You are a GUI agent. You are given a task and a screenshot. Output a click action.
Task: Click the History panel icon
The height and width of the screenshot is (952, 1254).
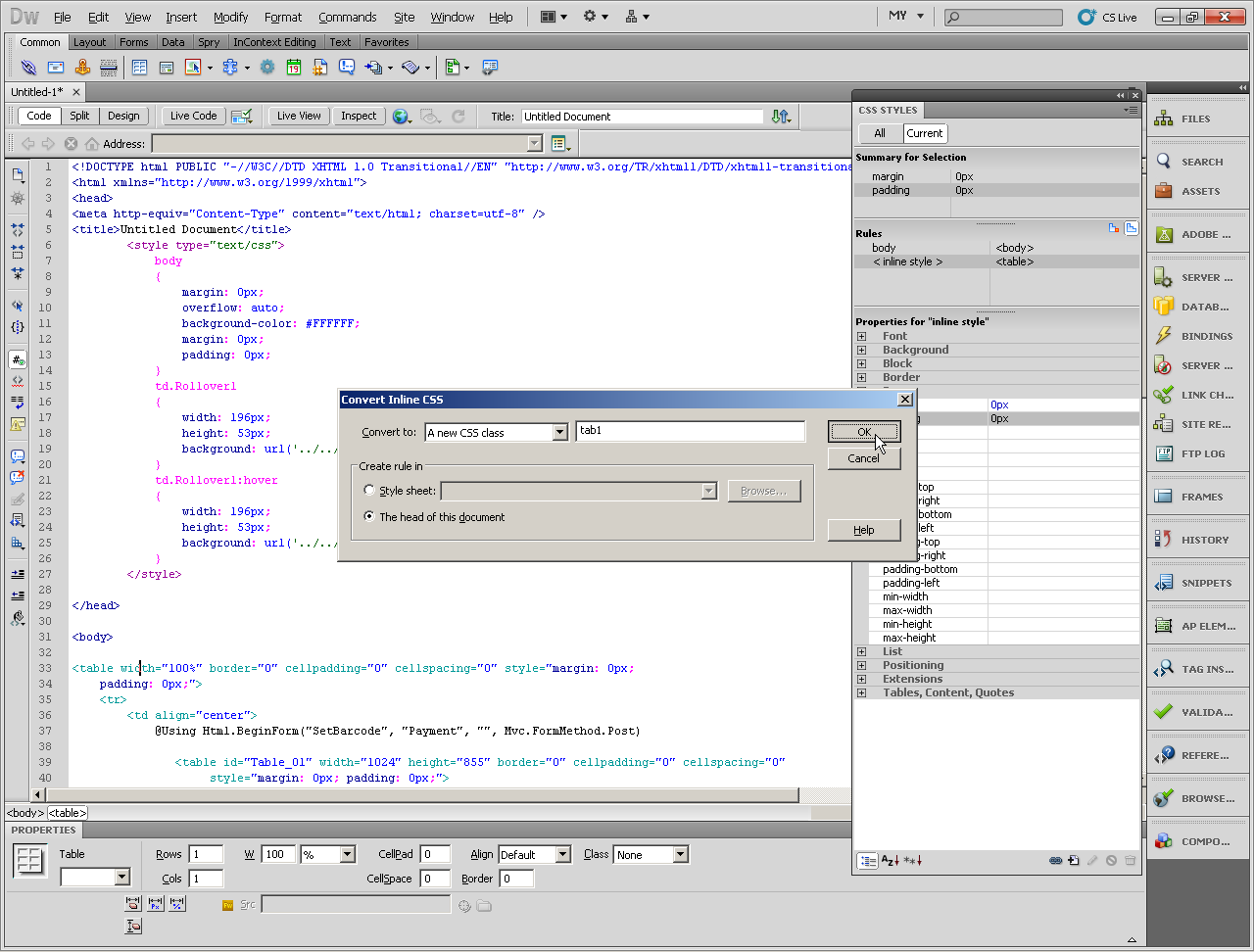coord(1164,540)
